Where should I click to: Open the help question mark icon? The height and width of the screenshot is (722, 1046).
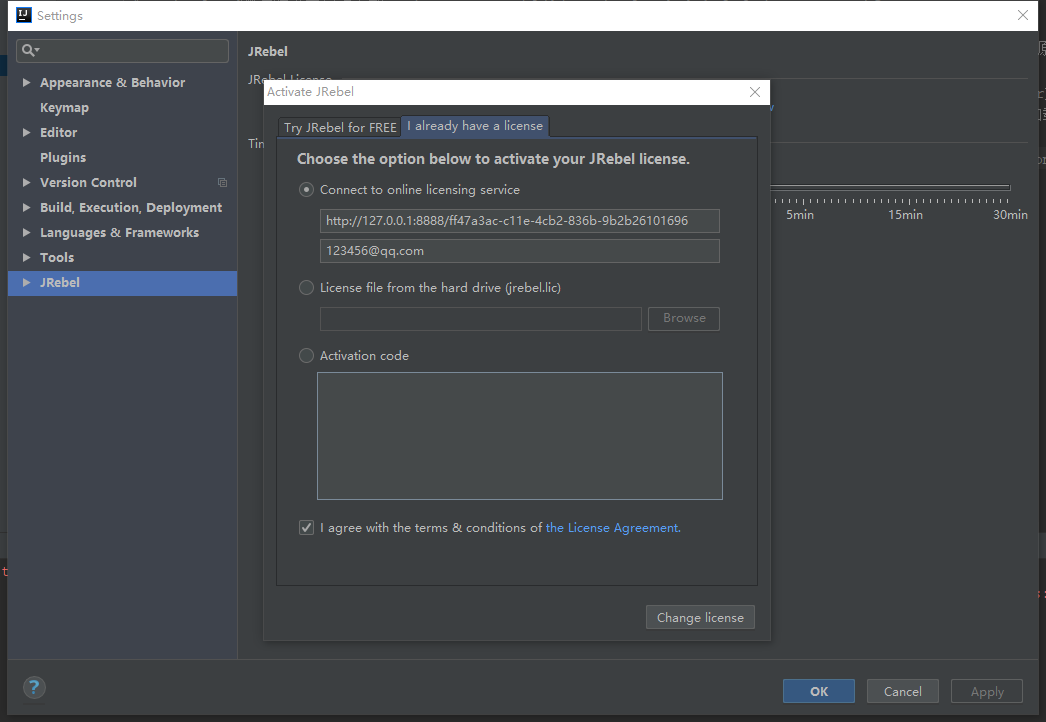pyautogui.click(x=34, y=687)
